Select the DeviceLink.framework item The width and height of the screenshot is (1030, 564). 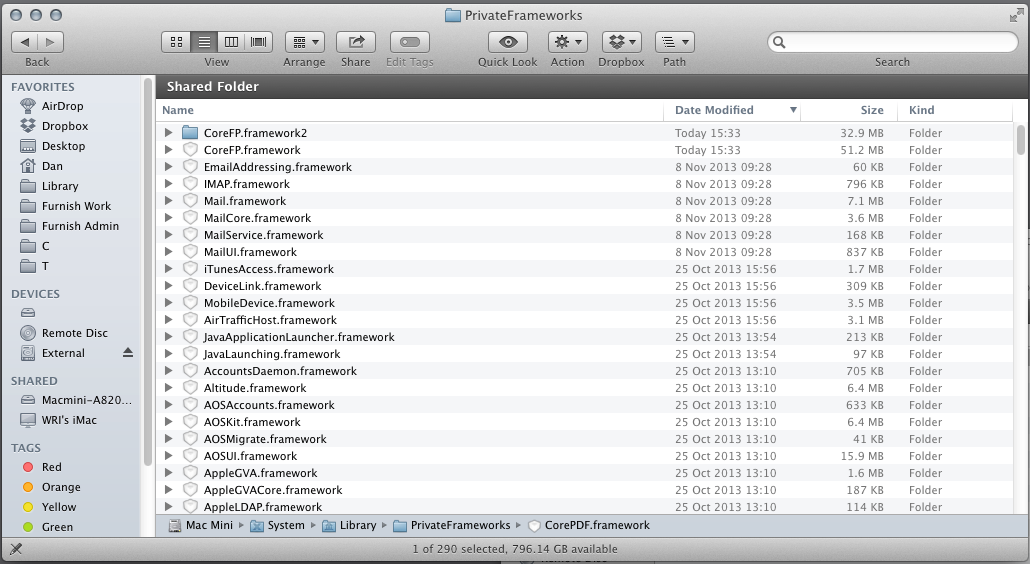(x=585, y=286)
